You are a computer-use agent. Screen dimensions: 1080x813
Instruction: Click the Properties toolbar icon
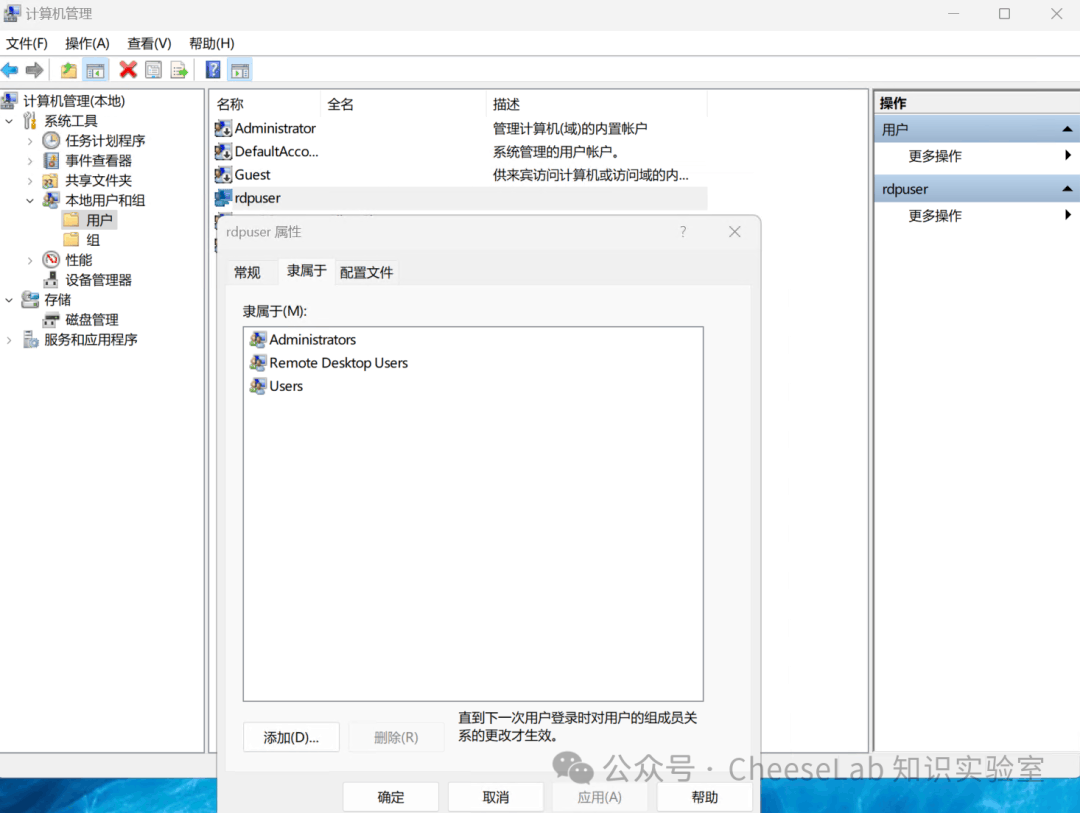click(x=154, y=70)
